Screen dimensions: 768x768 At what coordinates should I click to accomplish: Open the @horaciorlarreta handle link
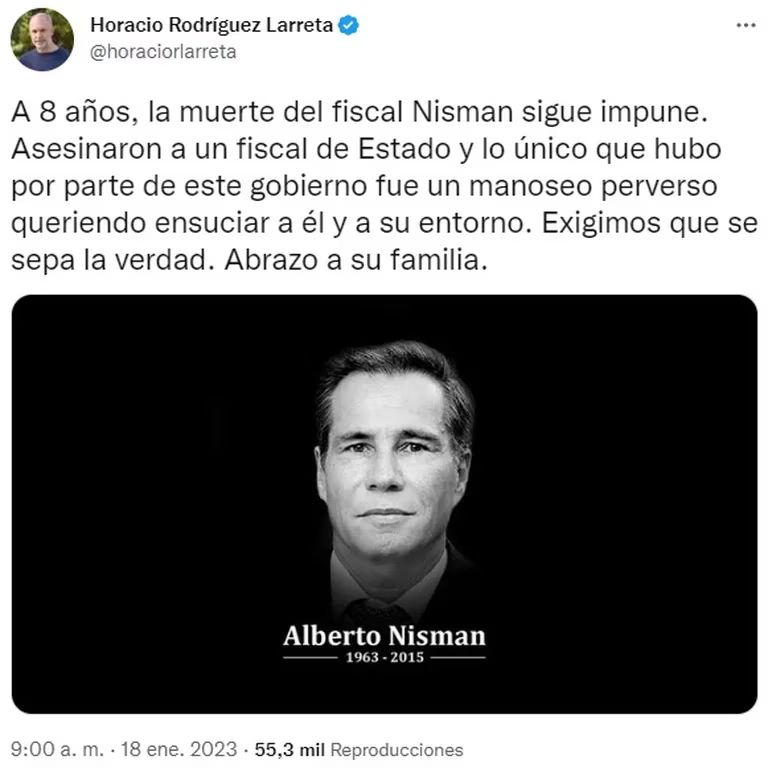(163, 51)
